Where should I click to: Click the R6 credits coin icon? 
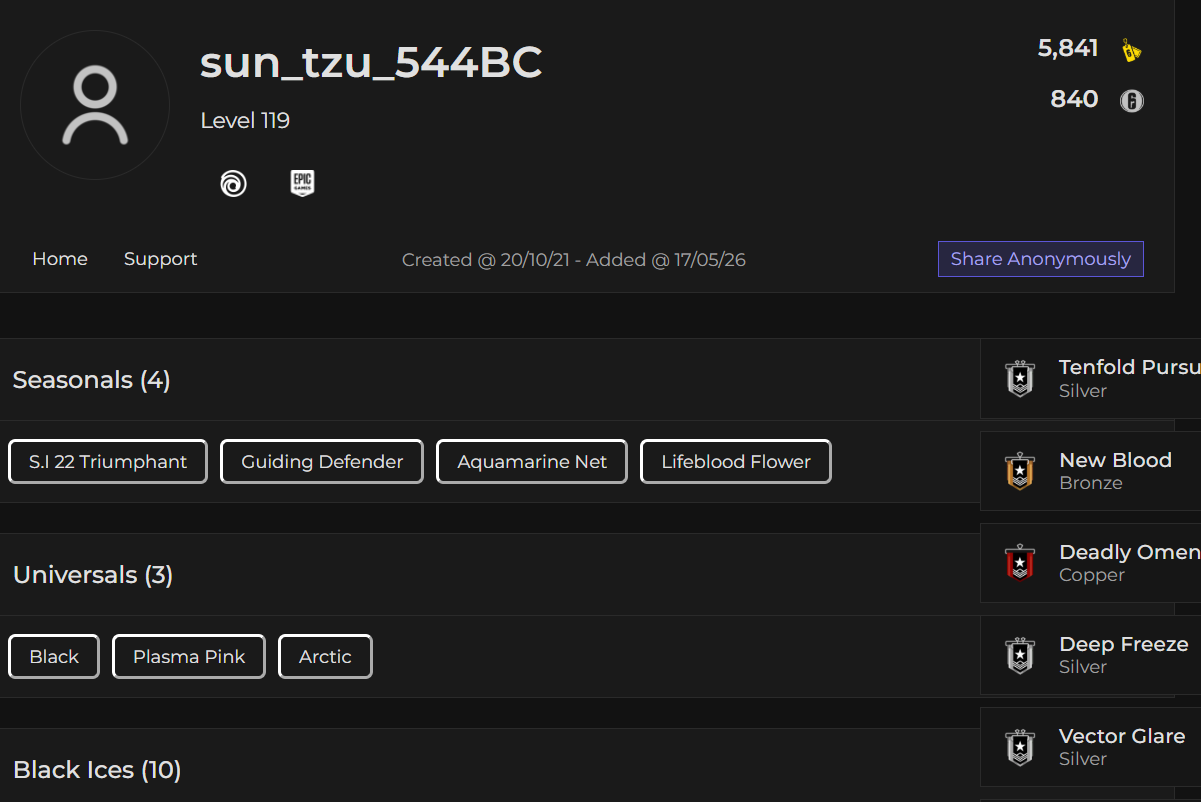pos(1131,100)
